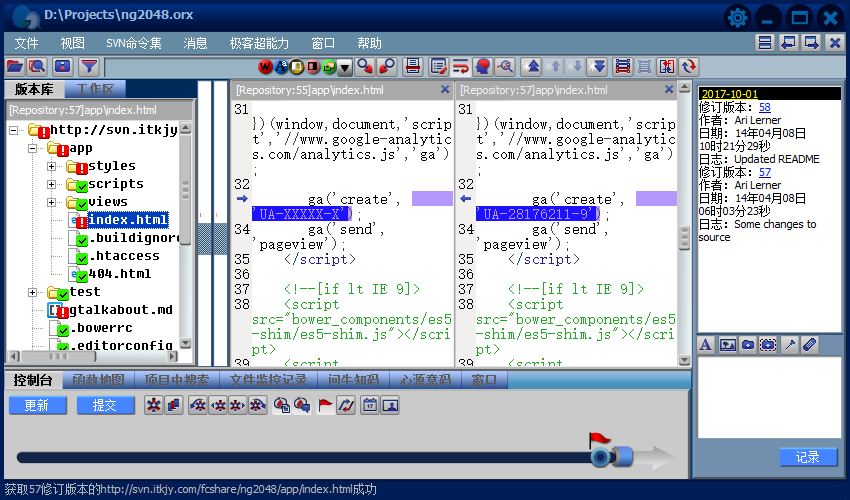Click the 记录 button
Viewport: 850px width, 500px height.
[808, 457]
